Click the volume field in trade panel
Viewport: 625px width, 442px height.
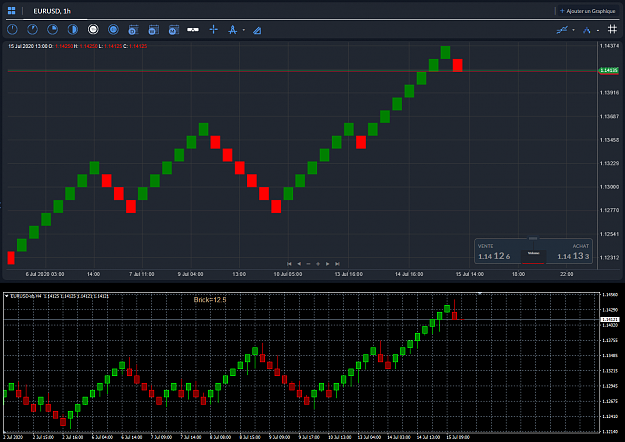533,256
